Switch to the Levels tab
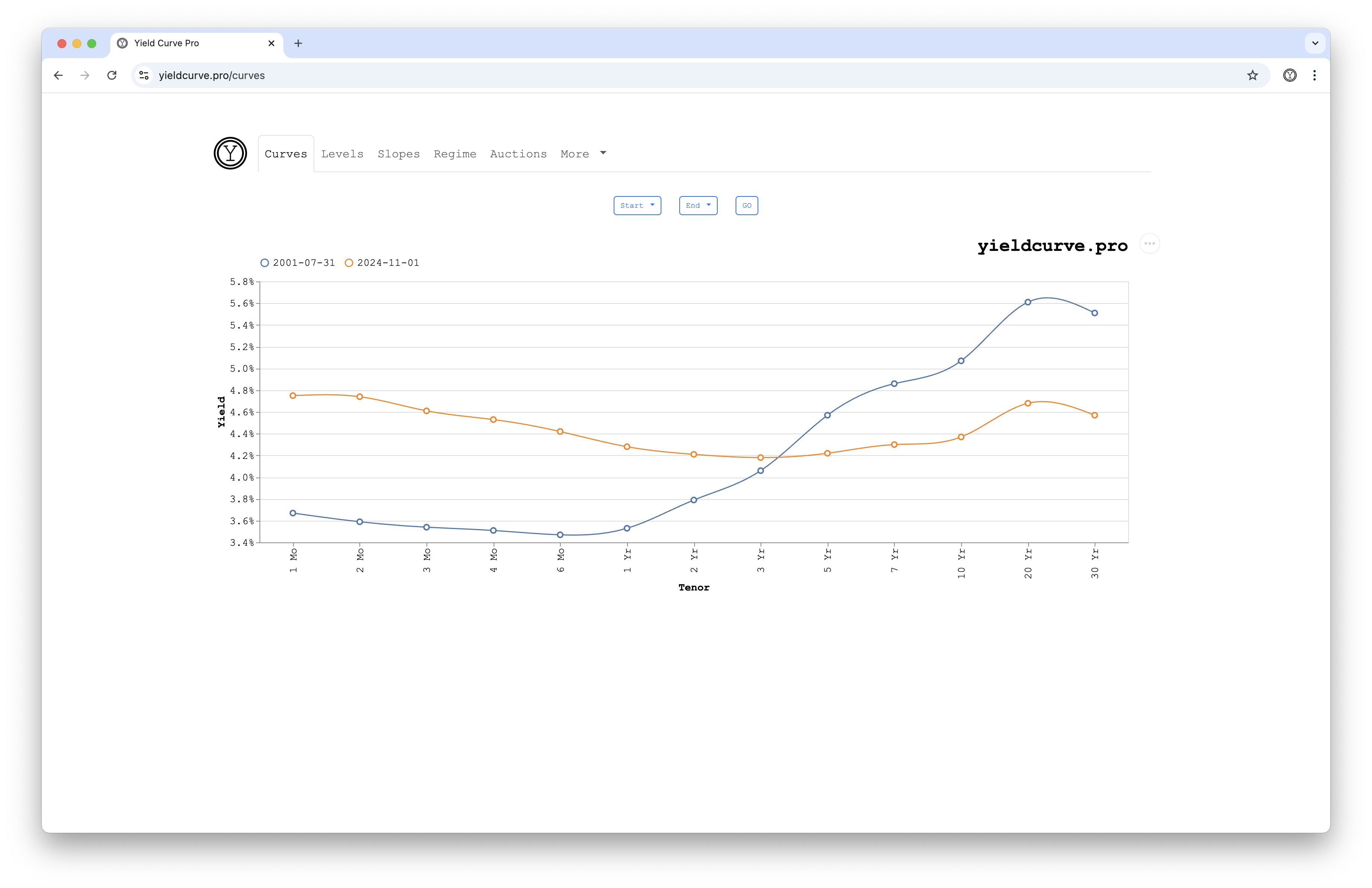1372x888 pixels. 342,154
